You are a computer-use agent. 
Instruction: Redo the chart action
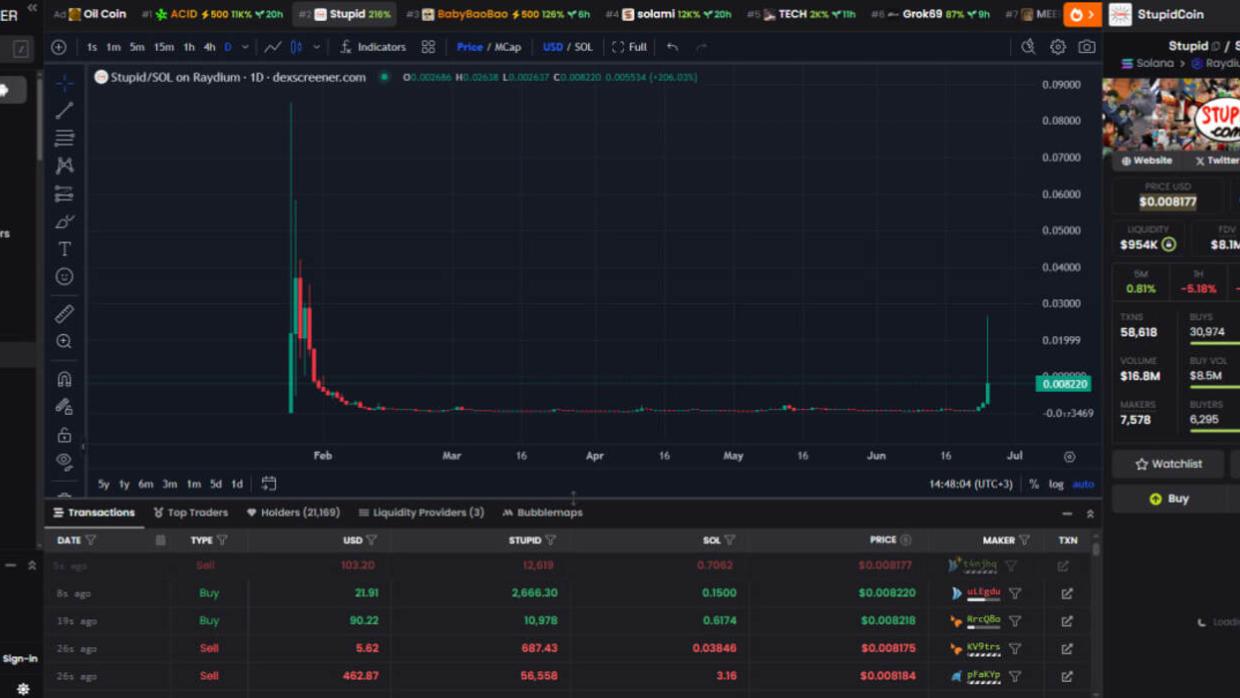701,47
